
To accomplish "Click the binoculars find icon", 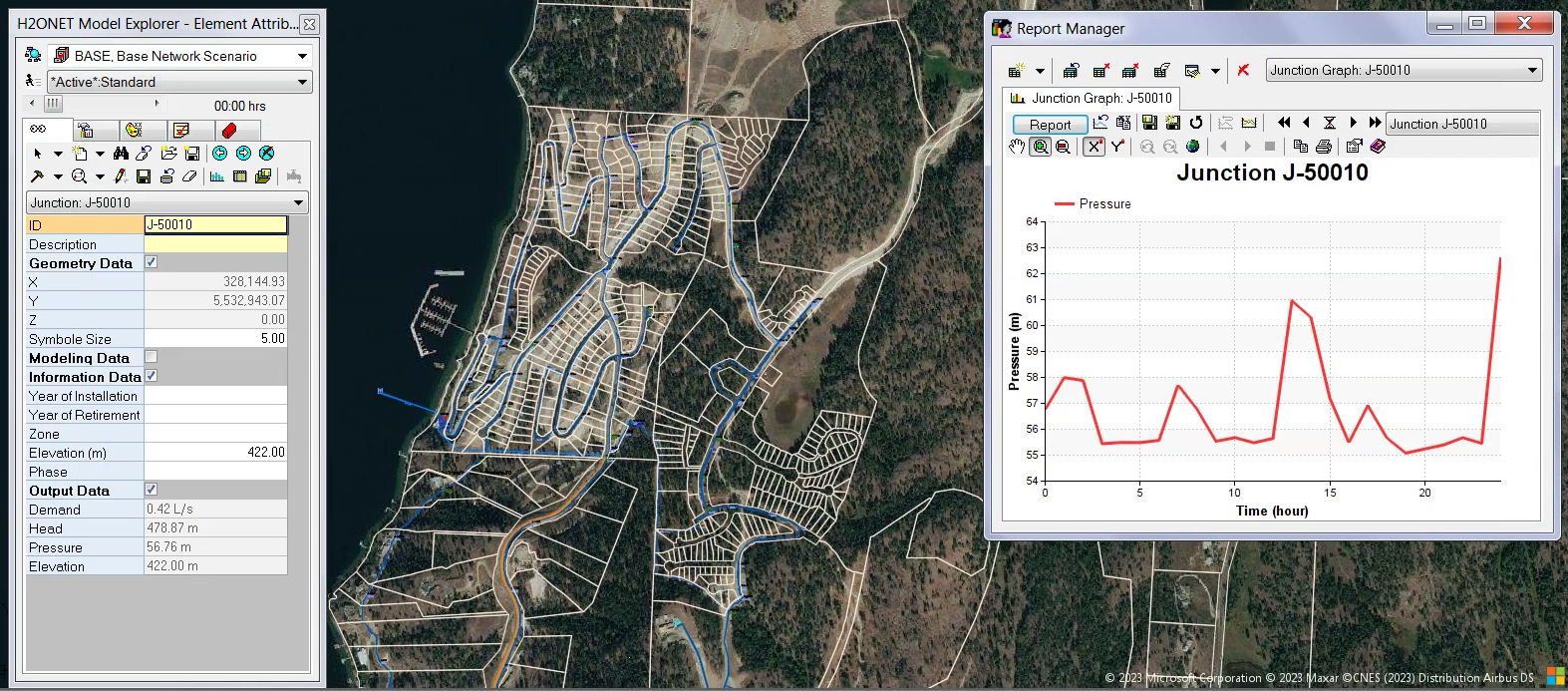I will pyautogui.click(x=121, y=154).
